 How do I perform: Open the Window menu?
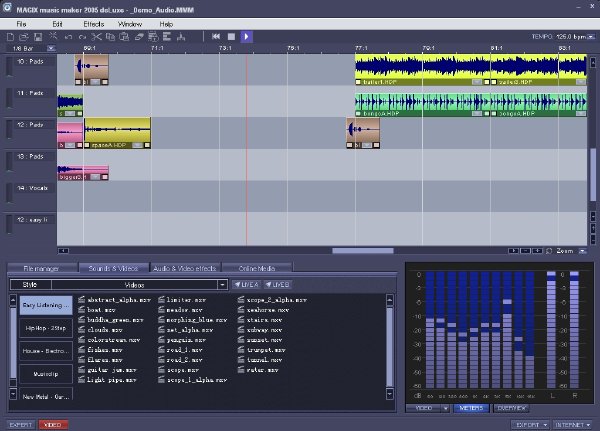pyautogui.click(x=130, y=24)
